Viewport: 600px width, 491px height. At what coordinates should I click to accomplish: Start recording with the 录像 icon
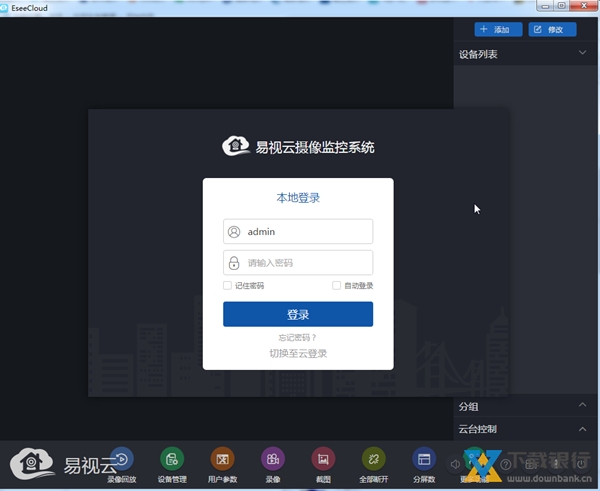[273, 459]
